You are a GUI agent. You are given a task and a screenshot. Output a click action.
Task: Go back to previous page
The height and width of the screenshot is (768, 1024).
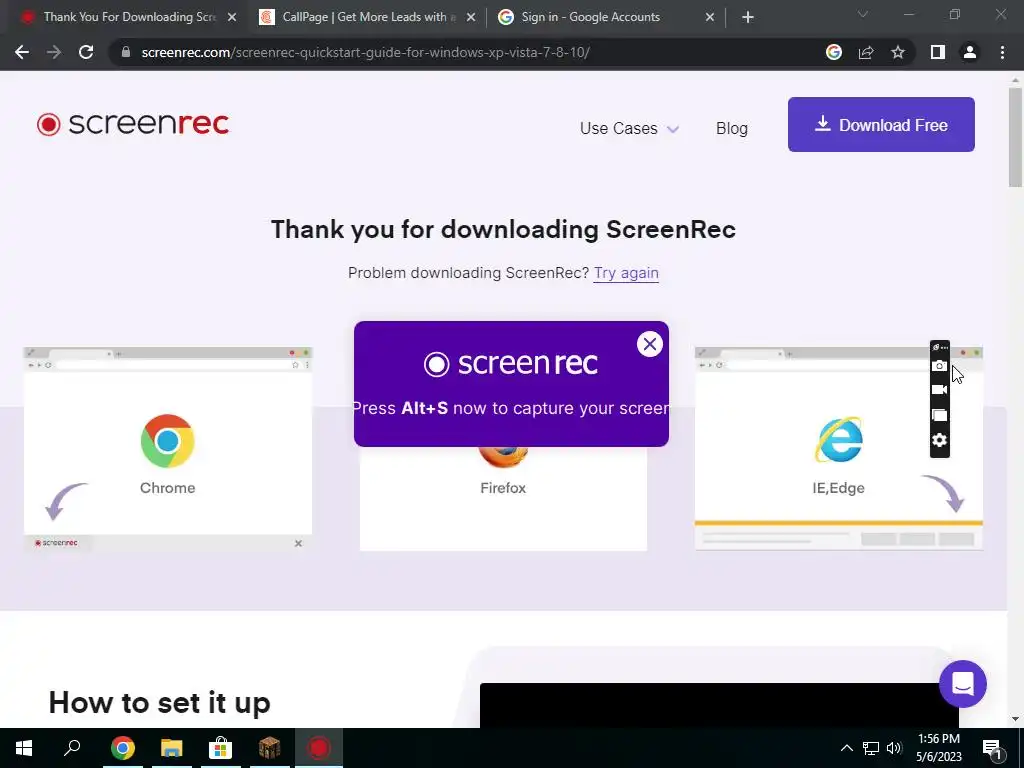22,52
